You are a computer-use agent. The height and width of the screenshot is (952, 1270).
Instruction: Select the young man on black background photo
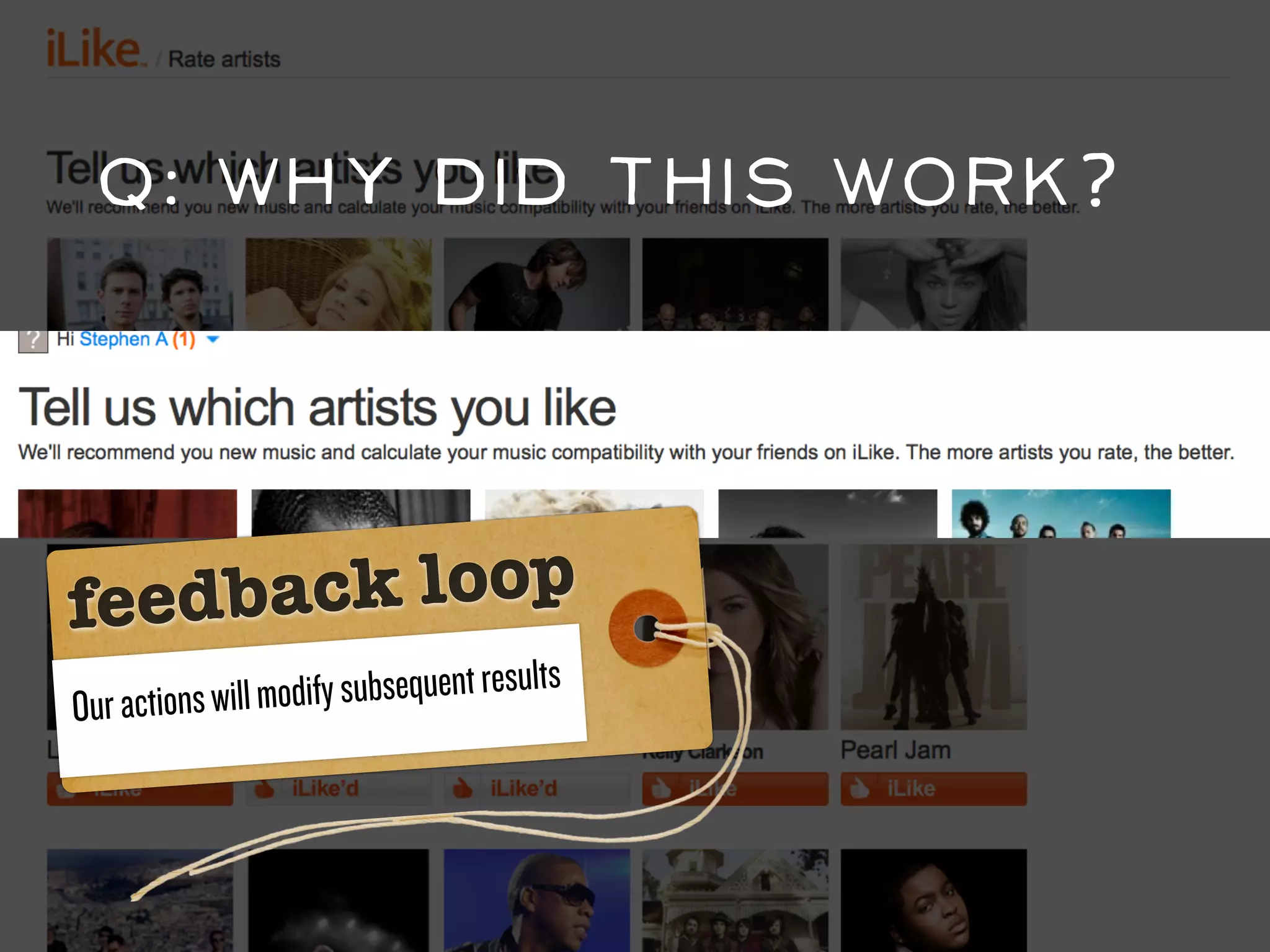pos(934,900)
